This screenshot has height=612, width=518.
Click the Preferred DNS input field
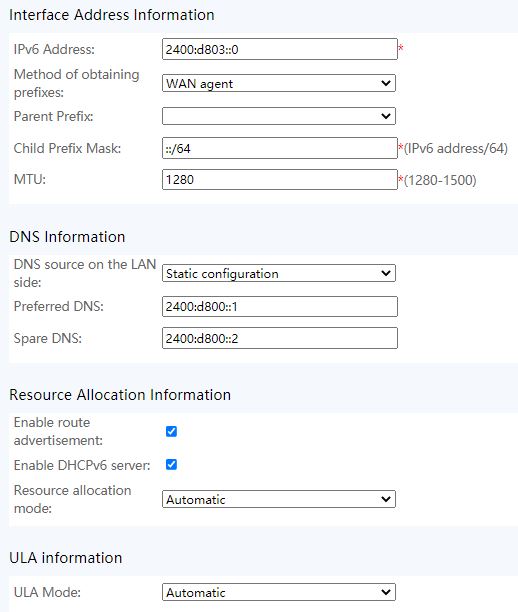[279, 306]
